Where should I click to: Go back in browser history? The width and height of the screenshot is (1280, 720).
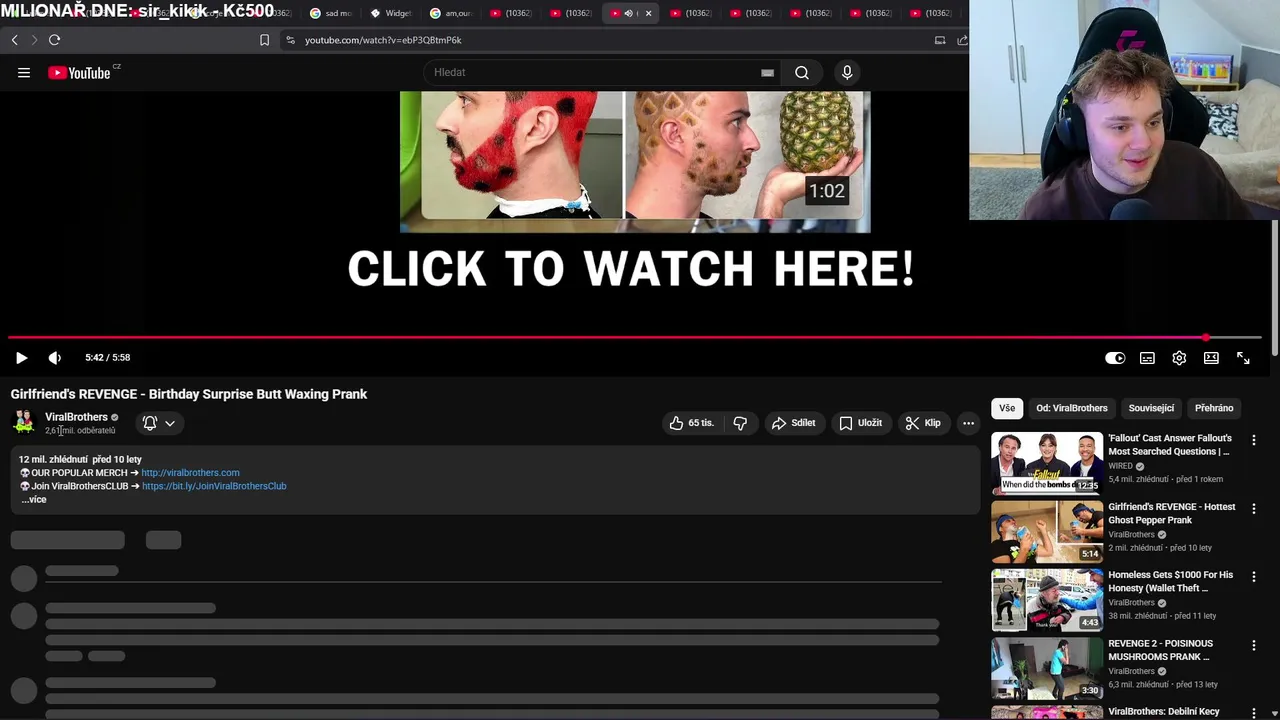(14, 40)
